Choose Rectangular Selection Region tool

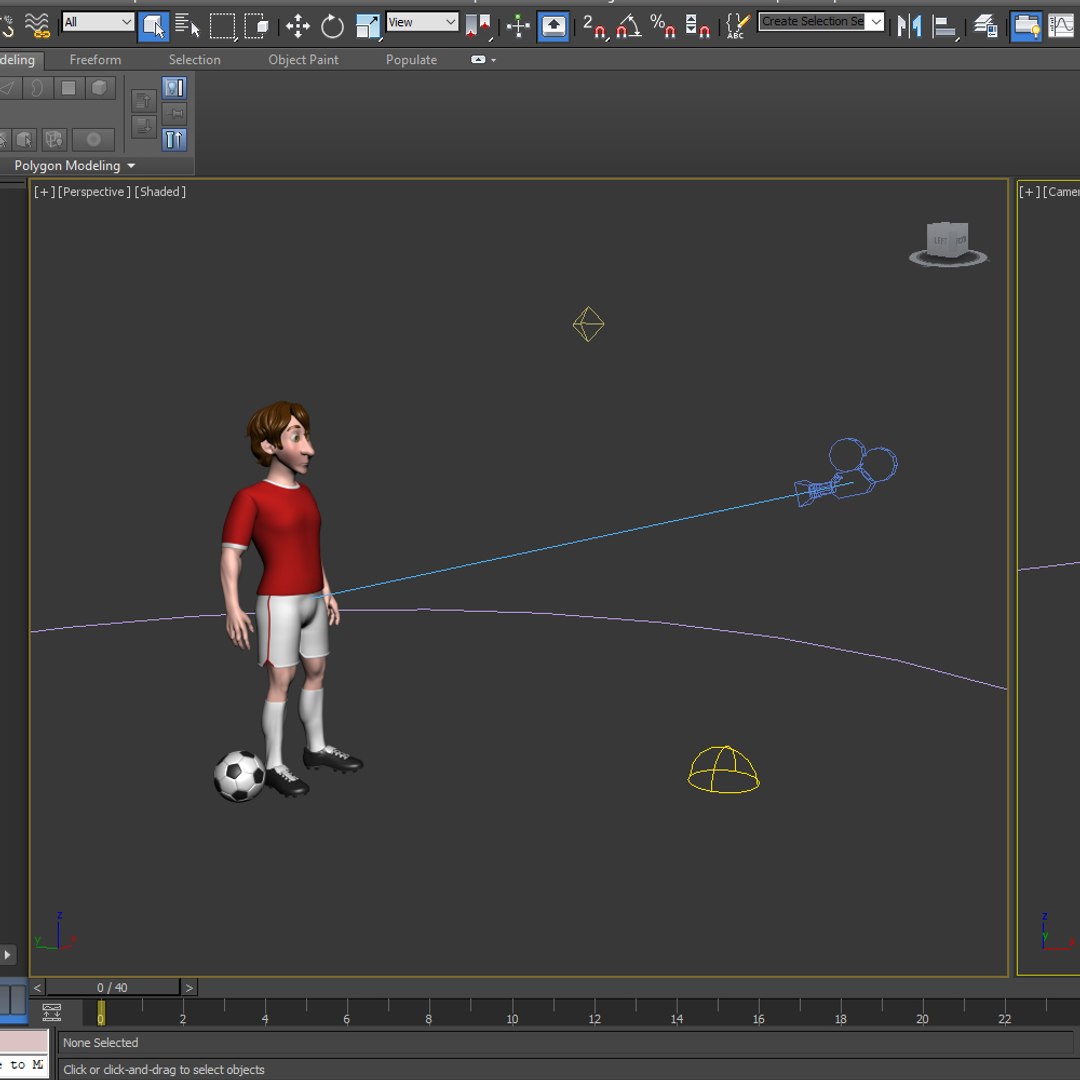tap(222, 26)
